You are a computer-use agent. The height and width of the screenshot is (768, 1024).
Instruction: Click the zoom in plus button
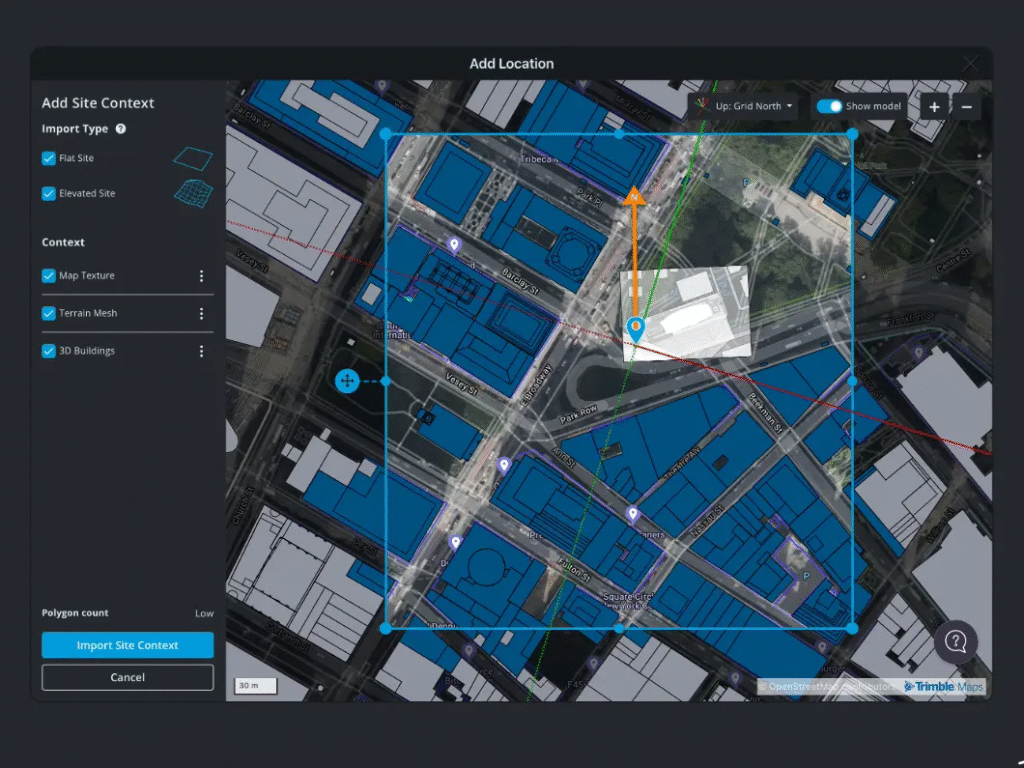click(934, 107)
